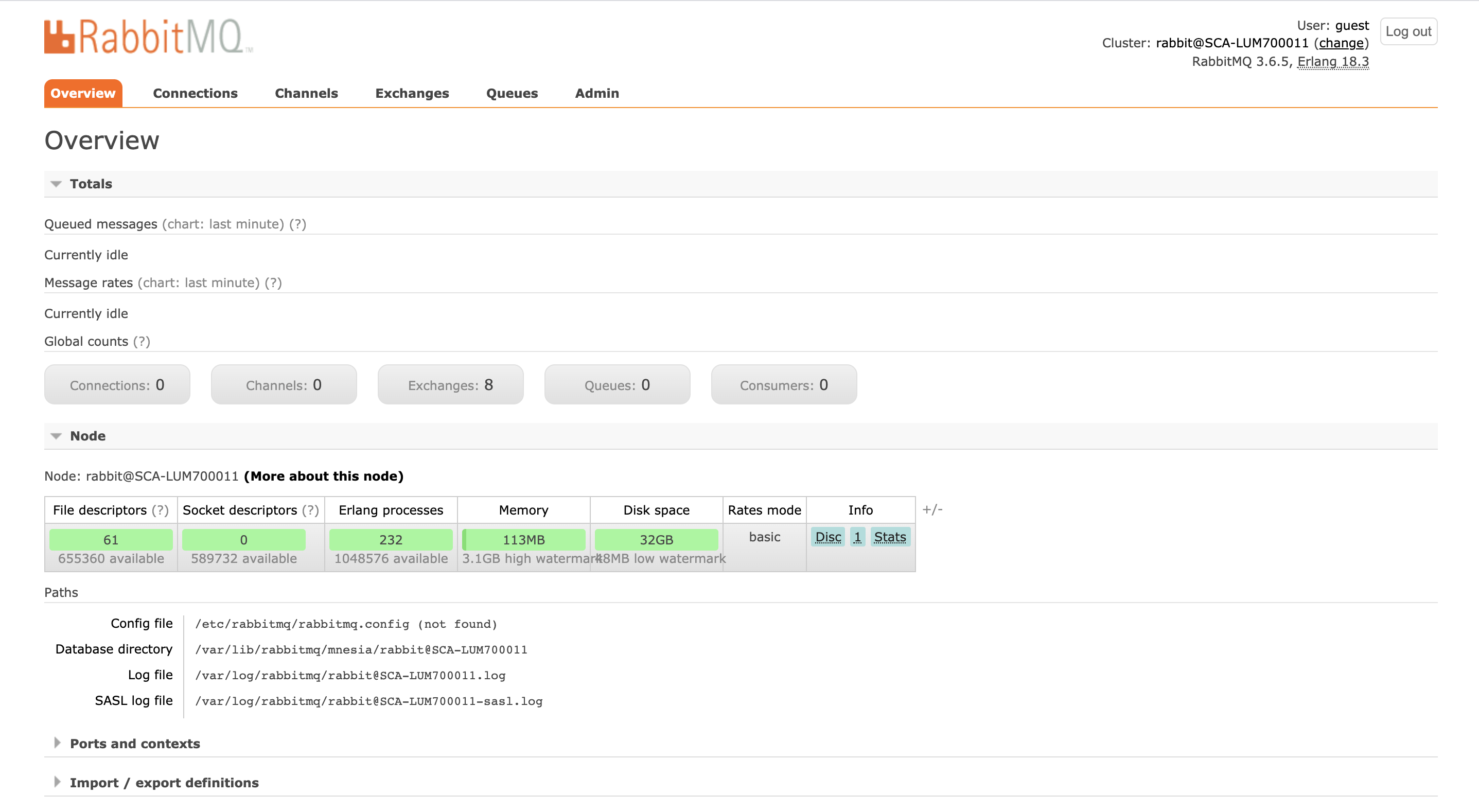
Task: Open More about this node link
Action: [x=323, y=476]
